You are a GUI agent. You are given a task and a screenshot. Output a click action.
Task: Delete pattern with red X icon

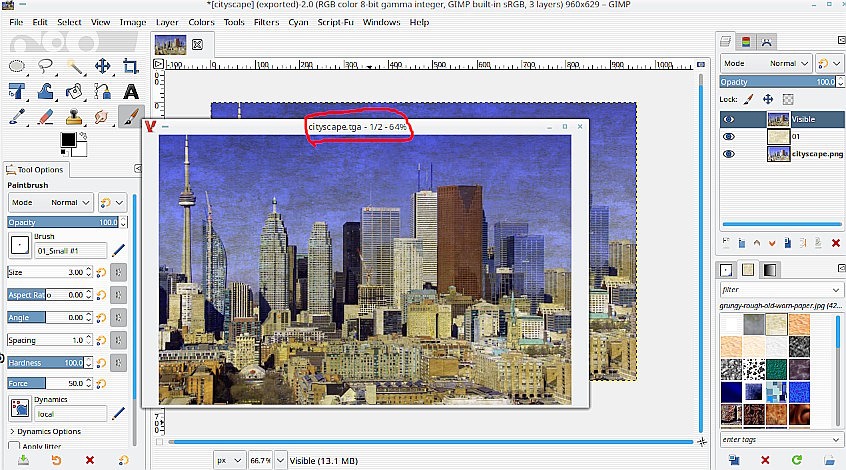click(765, 460)
